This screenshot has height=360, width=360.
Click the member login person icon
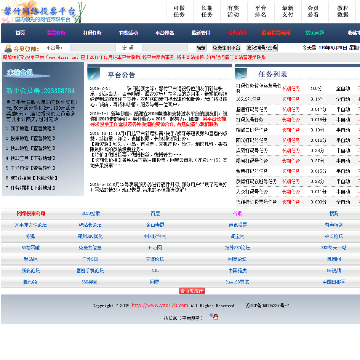pyautogui.click(x=9, y=49)
